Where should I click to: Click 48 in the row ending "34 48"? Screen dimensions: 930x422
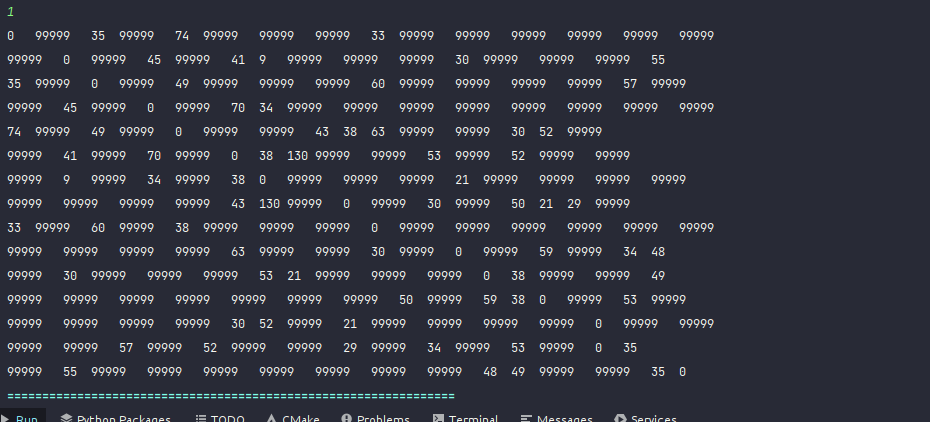pos(658,252)
